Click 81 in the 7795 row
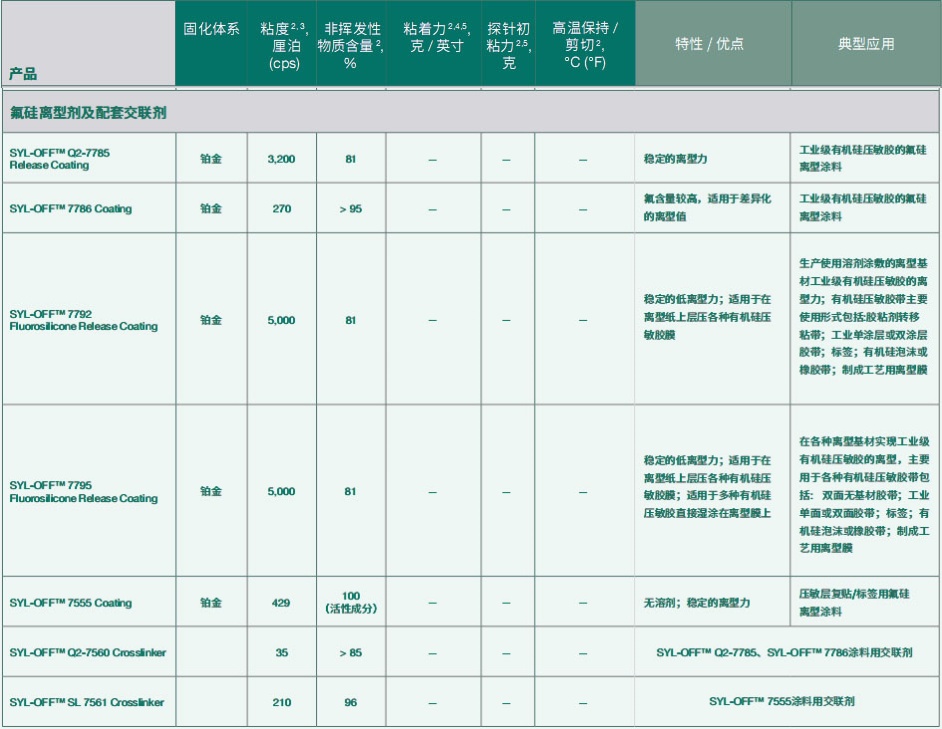The width and height of the screenshot is (942, 729). pyautogui.click(x=350, y=492)
